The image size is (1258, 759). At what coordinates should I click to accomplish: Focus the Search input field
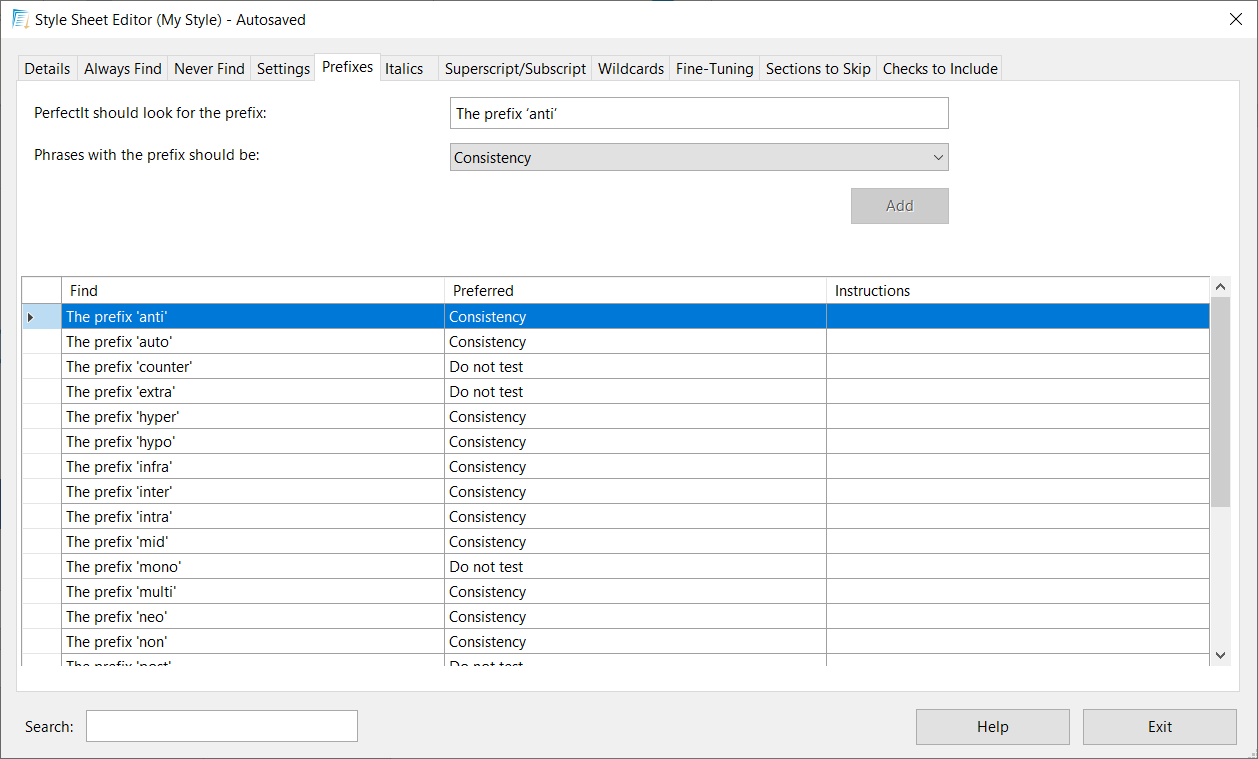[221, 726]
